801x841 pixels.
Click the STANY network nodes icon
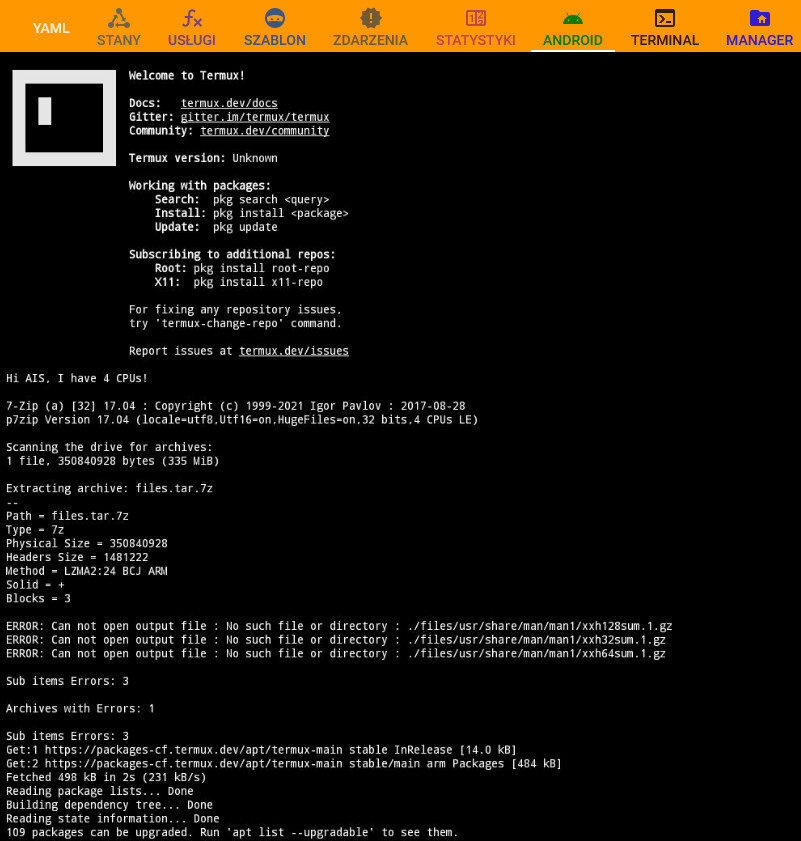(x=119, y=18)
